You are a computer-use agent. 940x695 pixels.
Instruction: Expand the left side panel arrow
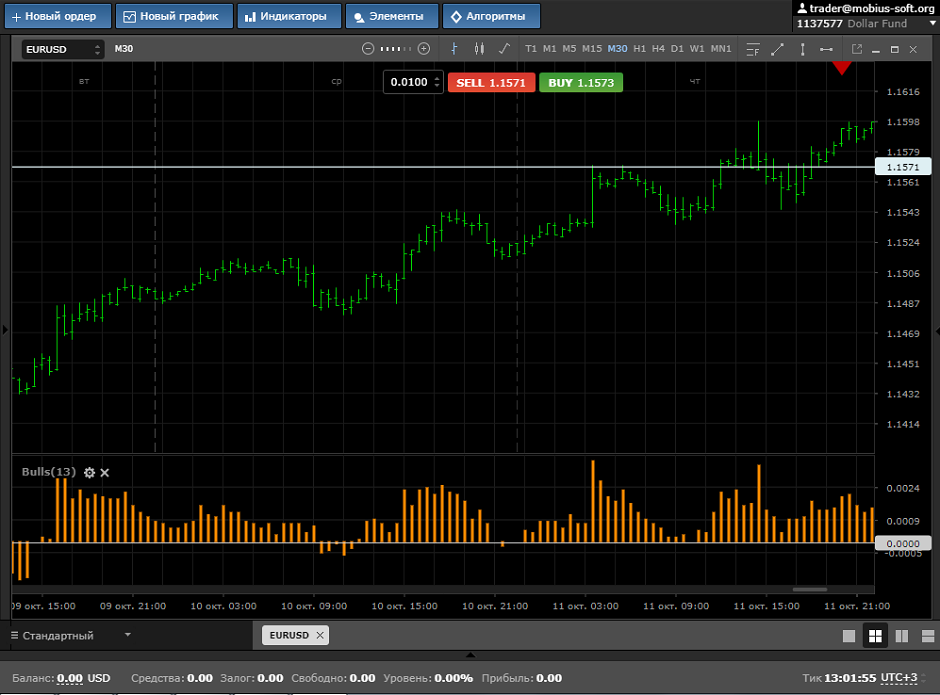pyautogui.click(x=5, y=329)
